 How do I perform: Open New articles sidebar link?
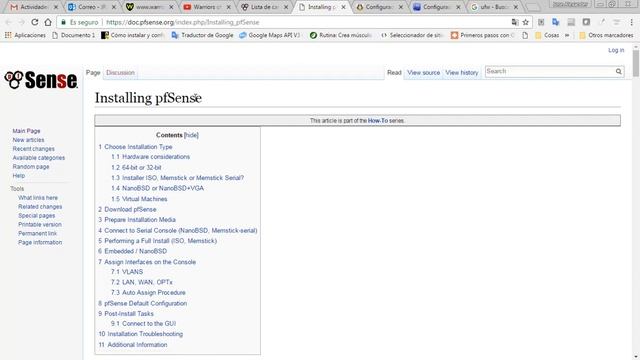click(28, 140)
